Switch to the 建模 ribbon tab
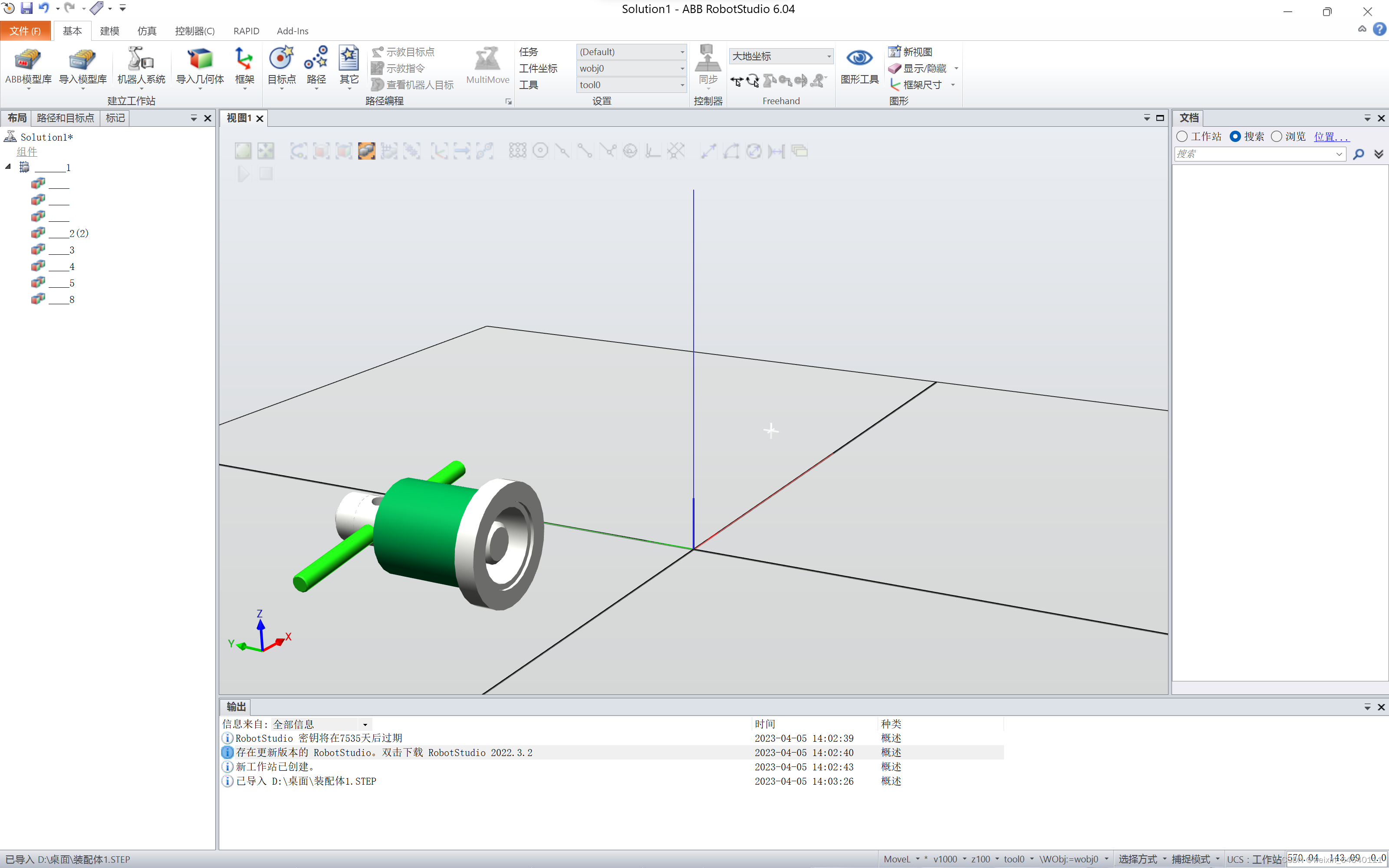 point(109,31)
